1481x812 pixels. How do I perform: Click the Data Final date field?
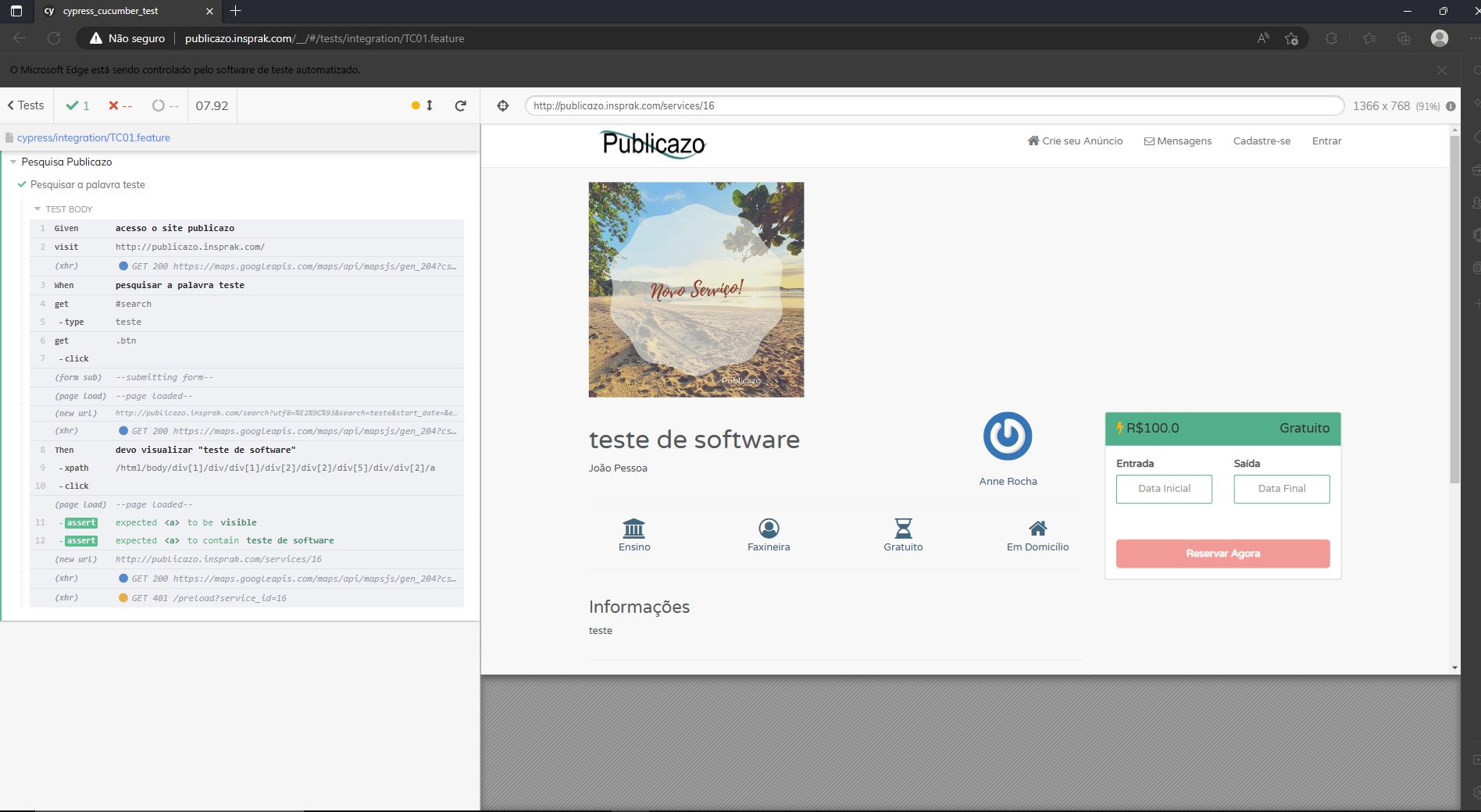point(1281,489)
